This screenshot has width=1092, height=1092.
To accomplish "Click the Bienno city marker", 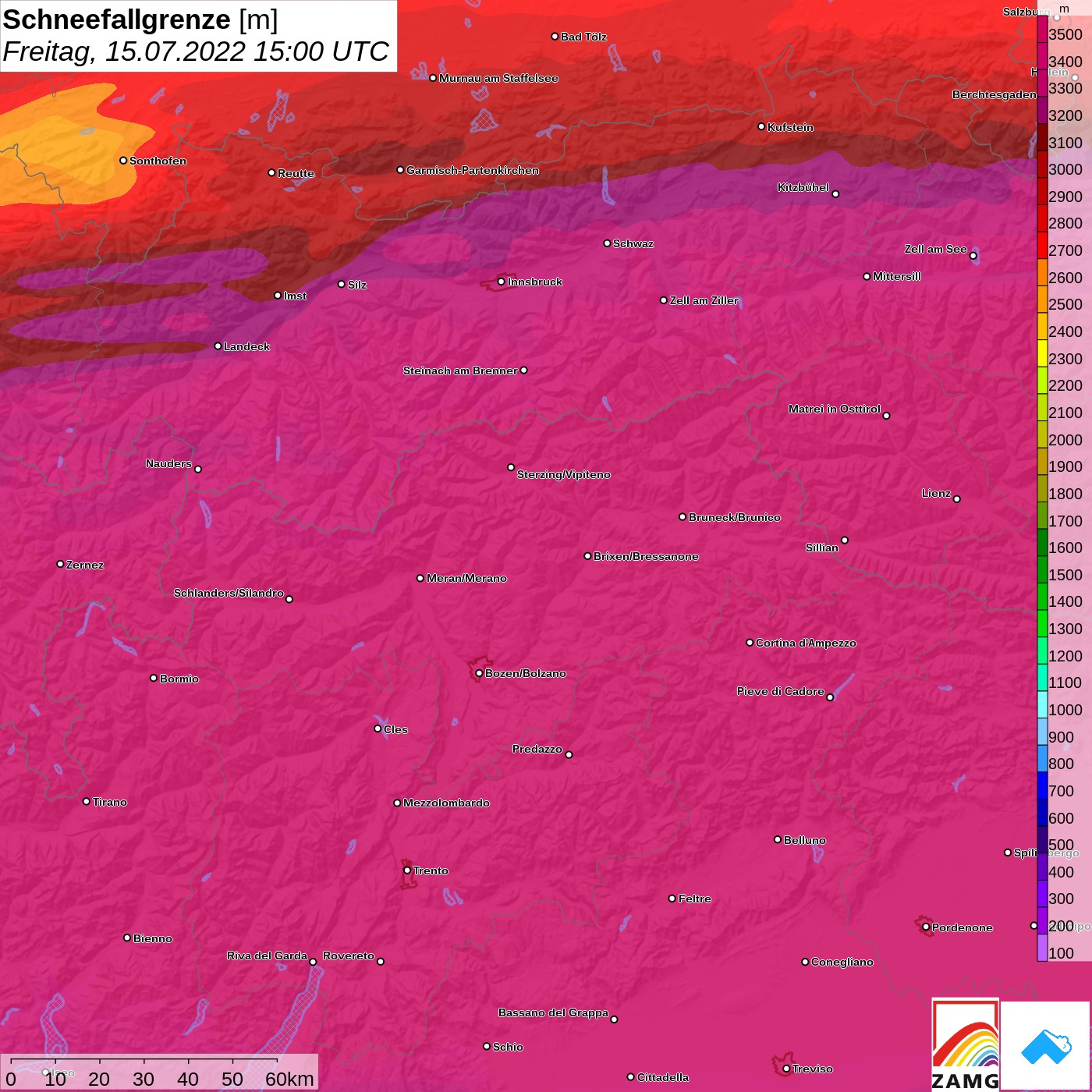I will pos(127,938).
